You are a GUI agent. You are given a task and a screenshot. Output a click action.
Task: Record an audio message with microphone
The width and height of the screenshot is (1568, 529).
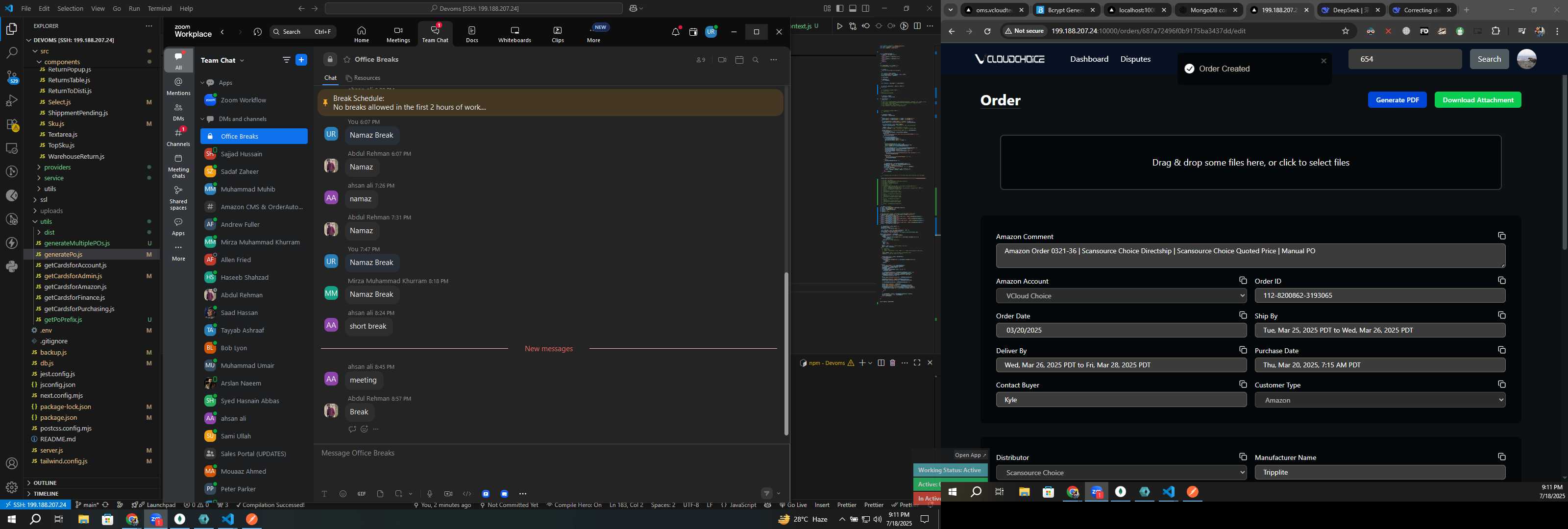(430, 494)
